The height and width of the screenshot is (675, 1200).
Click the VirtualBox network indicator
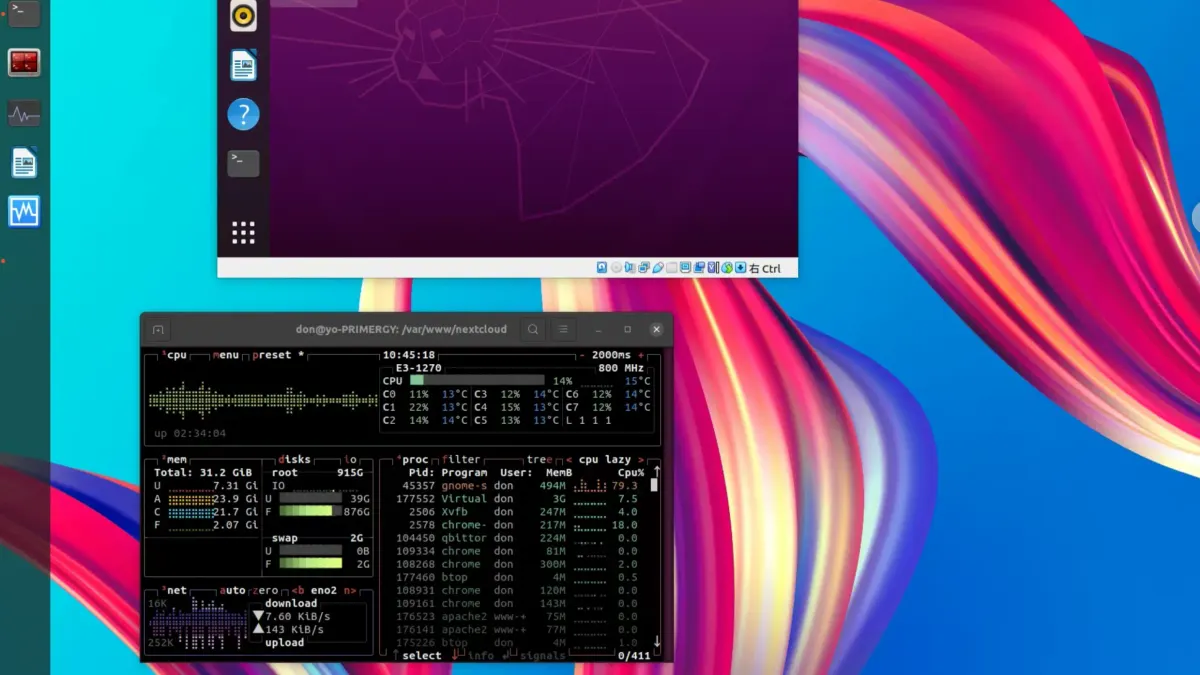644,268
